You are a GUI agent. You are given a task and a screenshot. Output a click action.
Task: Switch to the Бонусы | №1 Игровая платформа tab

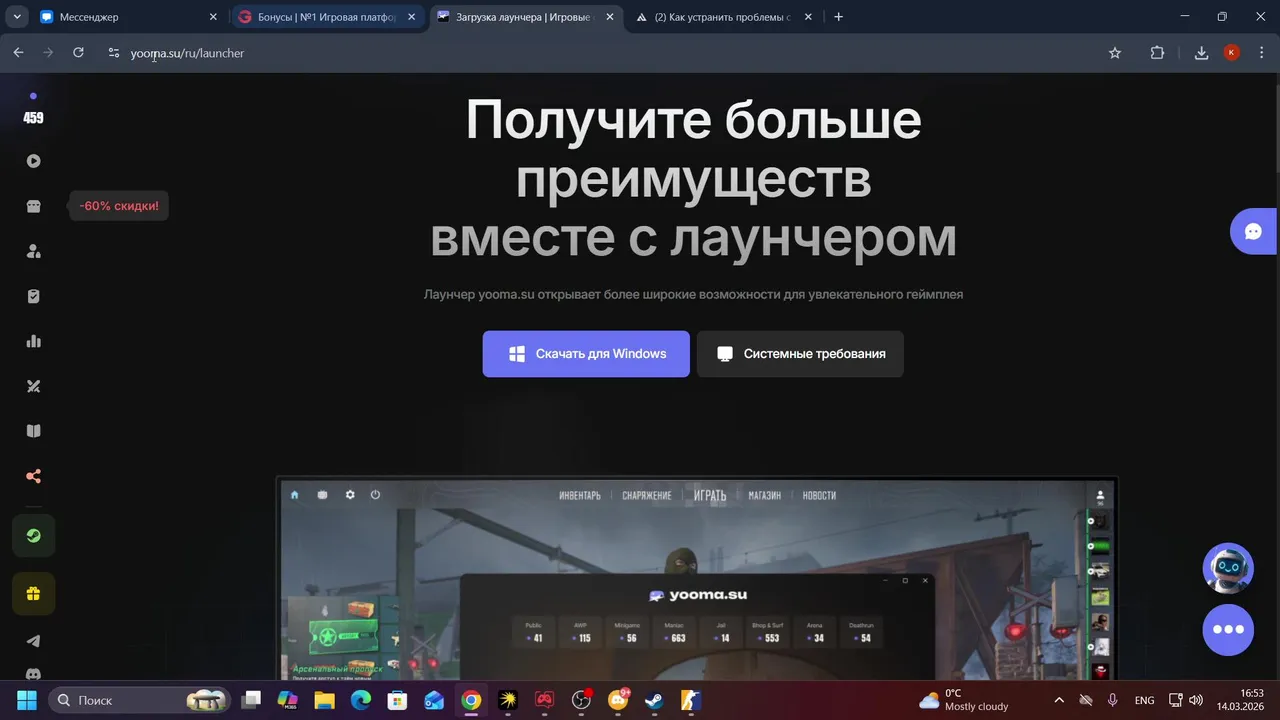coord(326,17)
